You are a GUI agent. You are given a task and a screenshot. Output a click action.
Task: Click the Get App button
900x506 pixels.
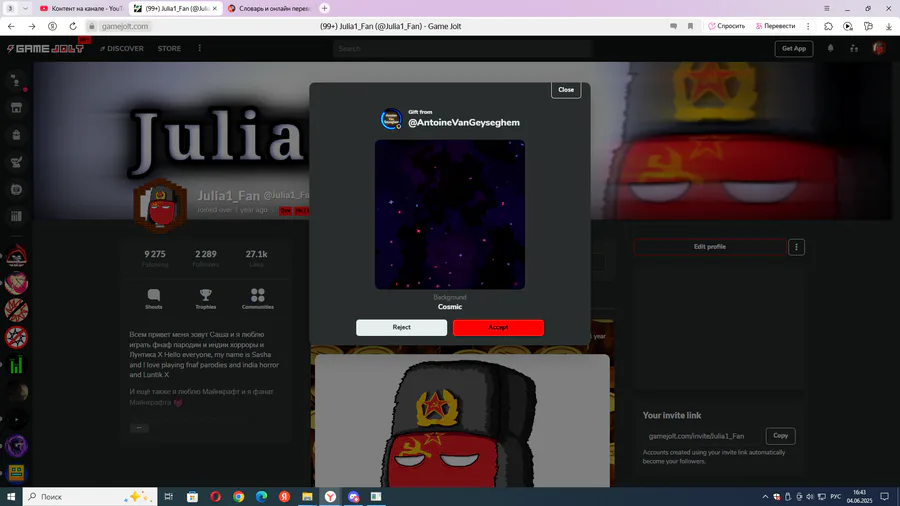pyautogui.click(x=794, y=49)
